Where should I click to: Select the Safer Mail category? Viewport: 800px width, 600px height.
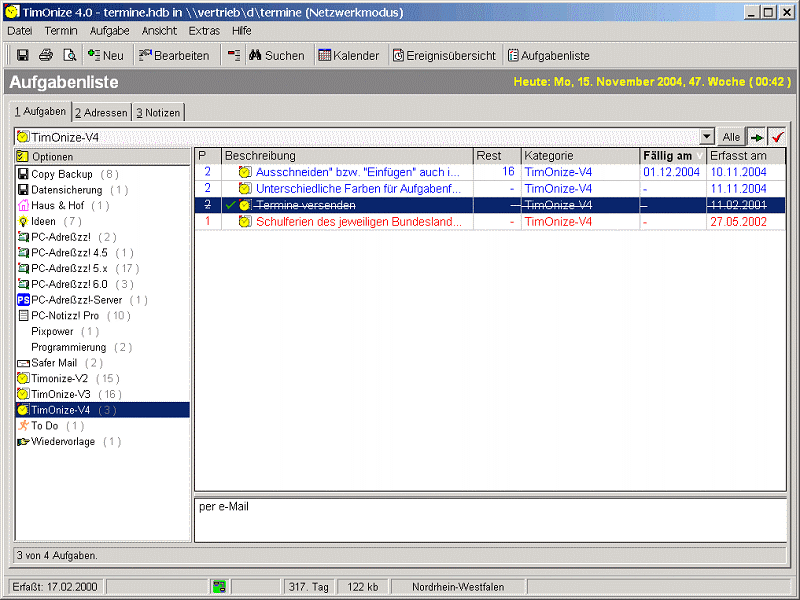(x=102, y=363)
